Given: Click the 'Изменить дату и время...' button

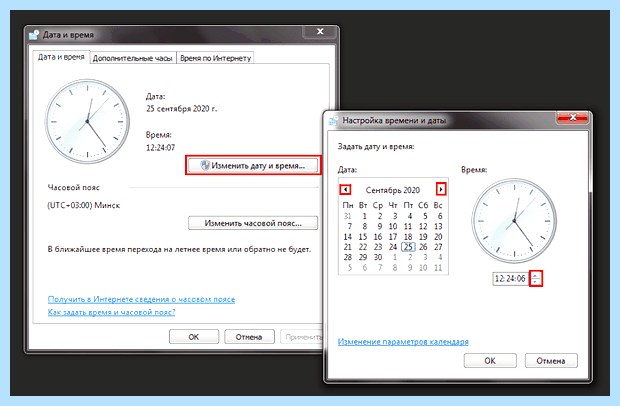Looking at the screenshot, I should point(253,165).
